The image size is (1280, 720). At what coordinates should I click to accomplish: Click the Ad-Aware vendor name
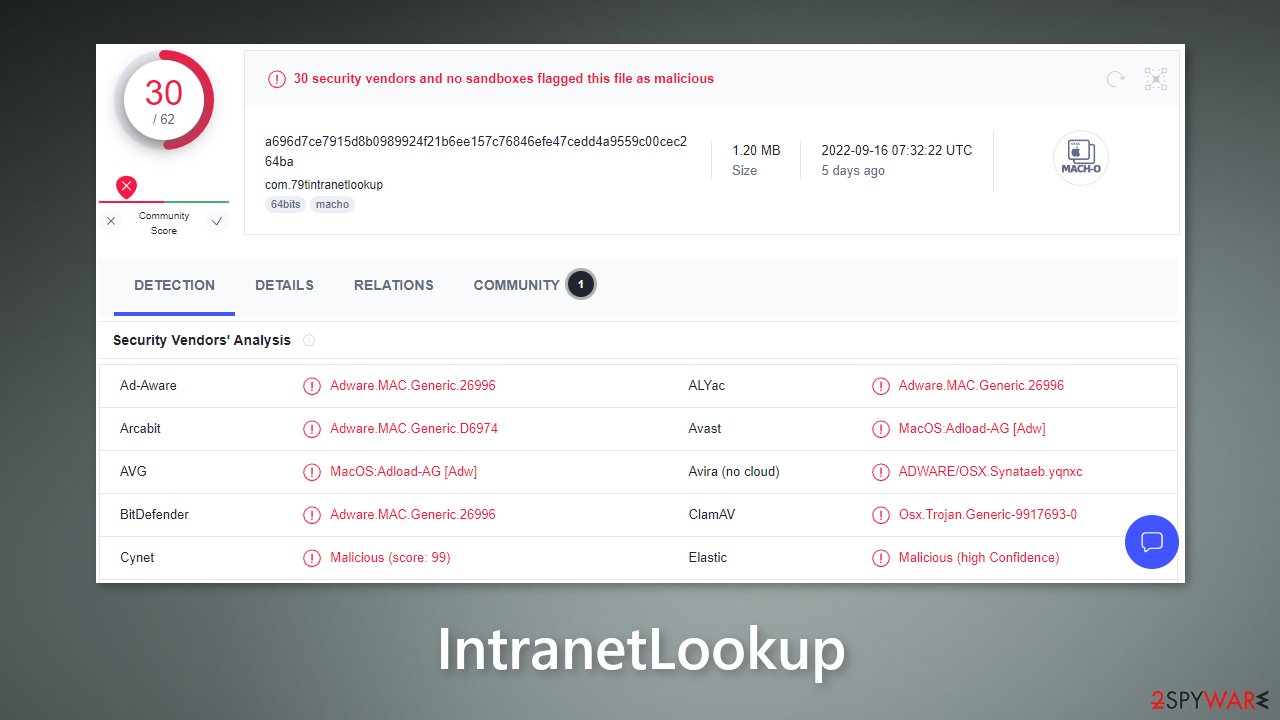(148, 386)
